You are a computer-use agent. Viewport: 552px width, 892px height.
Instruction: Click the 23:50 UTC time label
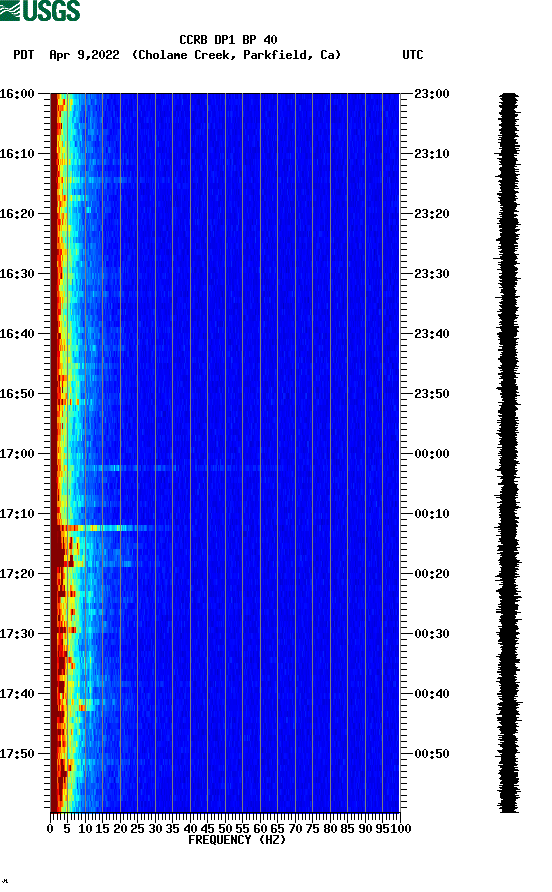[432, 394]
